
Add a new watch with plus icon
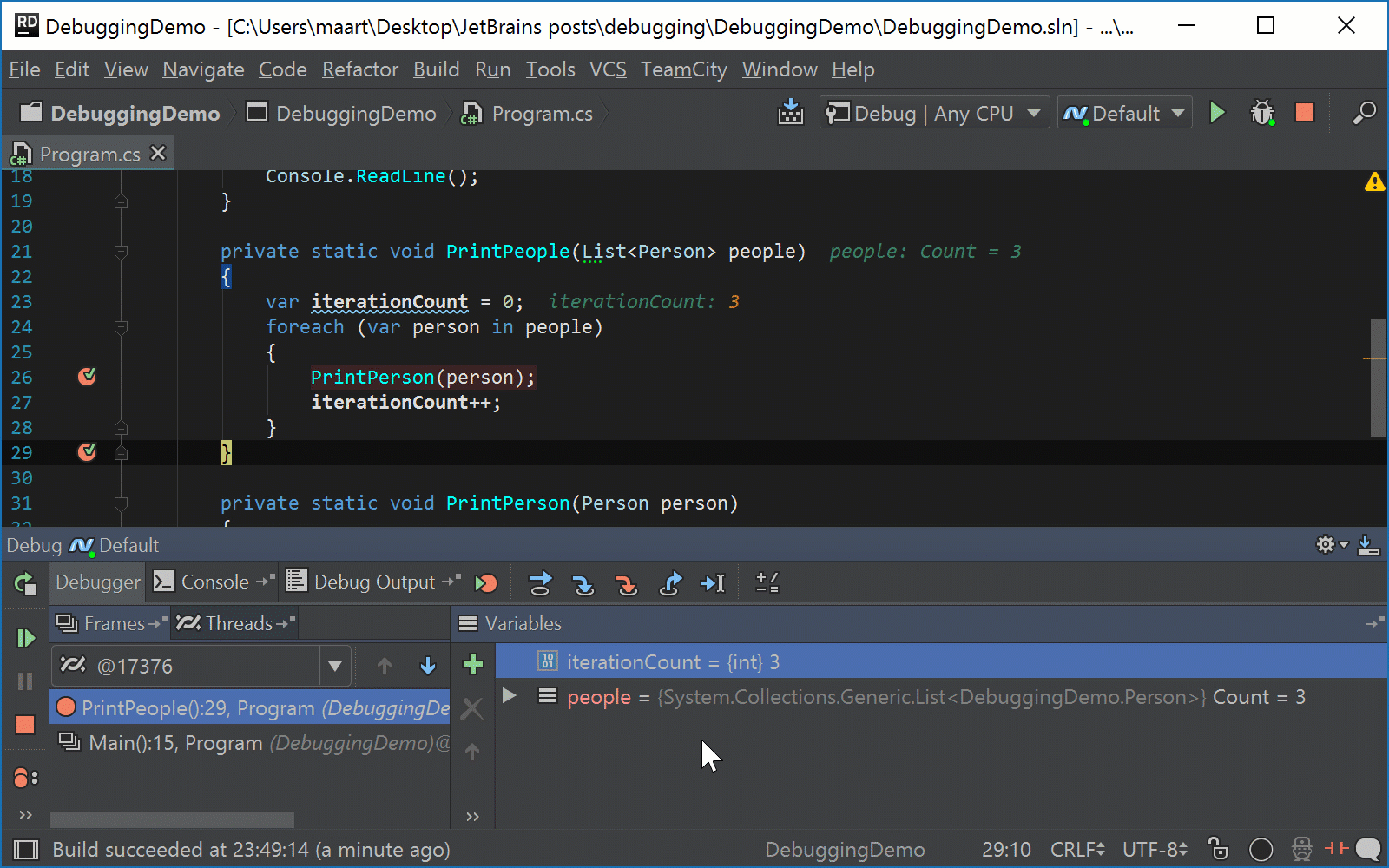(x=473, y=665)
